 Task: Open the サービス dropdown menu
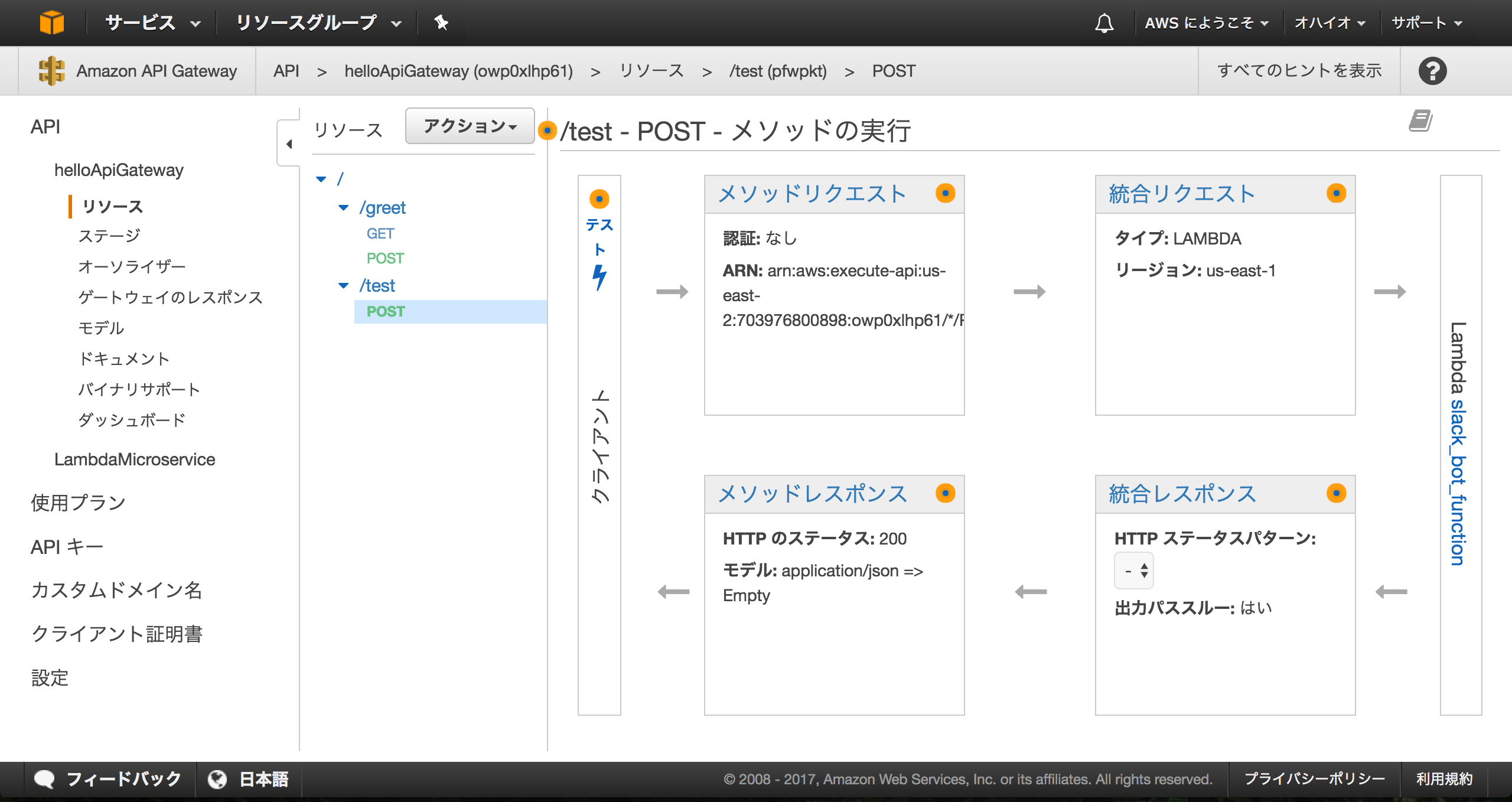152,23
